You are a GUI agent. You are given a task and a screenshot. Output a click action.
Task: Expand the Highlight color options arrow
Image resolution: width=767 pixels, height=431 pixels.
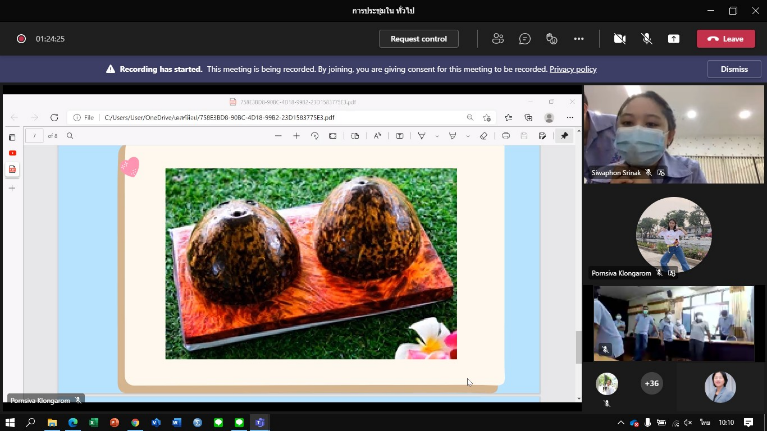coord(468,136)
